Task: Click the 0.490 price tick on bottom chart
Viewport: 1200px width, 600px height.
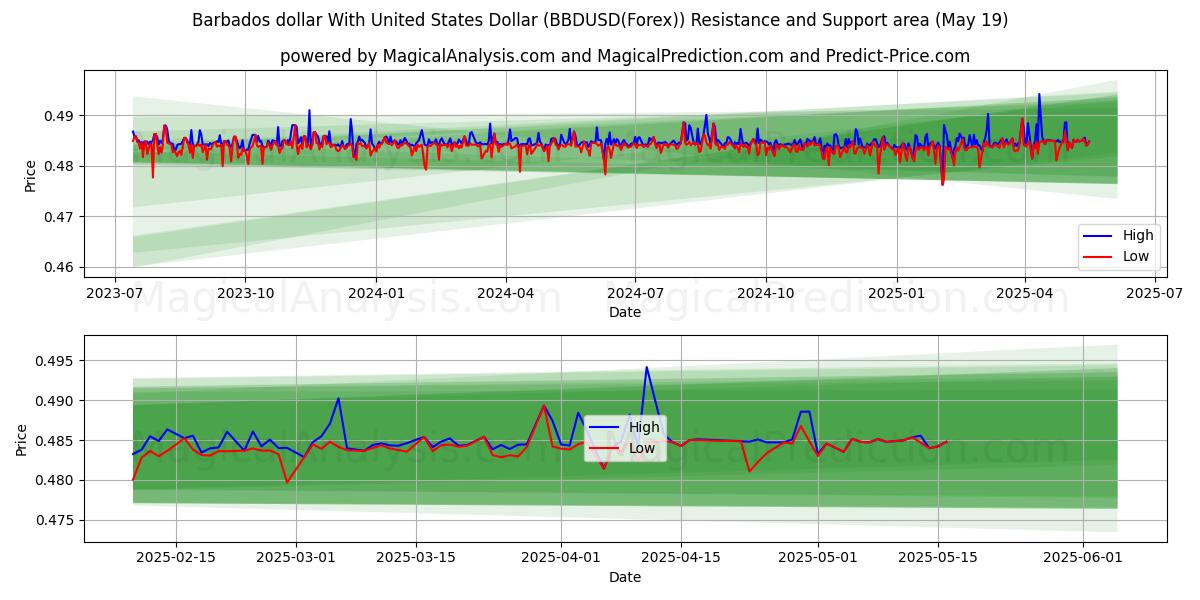Action: (57, 401)
